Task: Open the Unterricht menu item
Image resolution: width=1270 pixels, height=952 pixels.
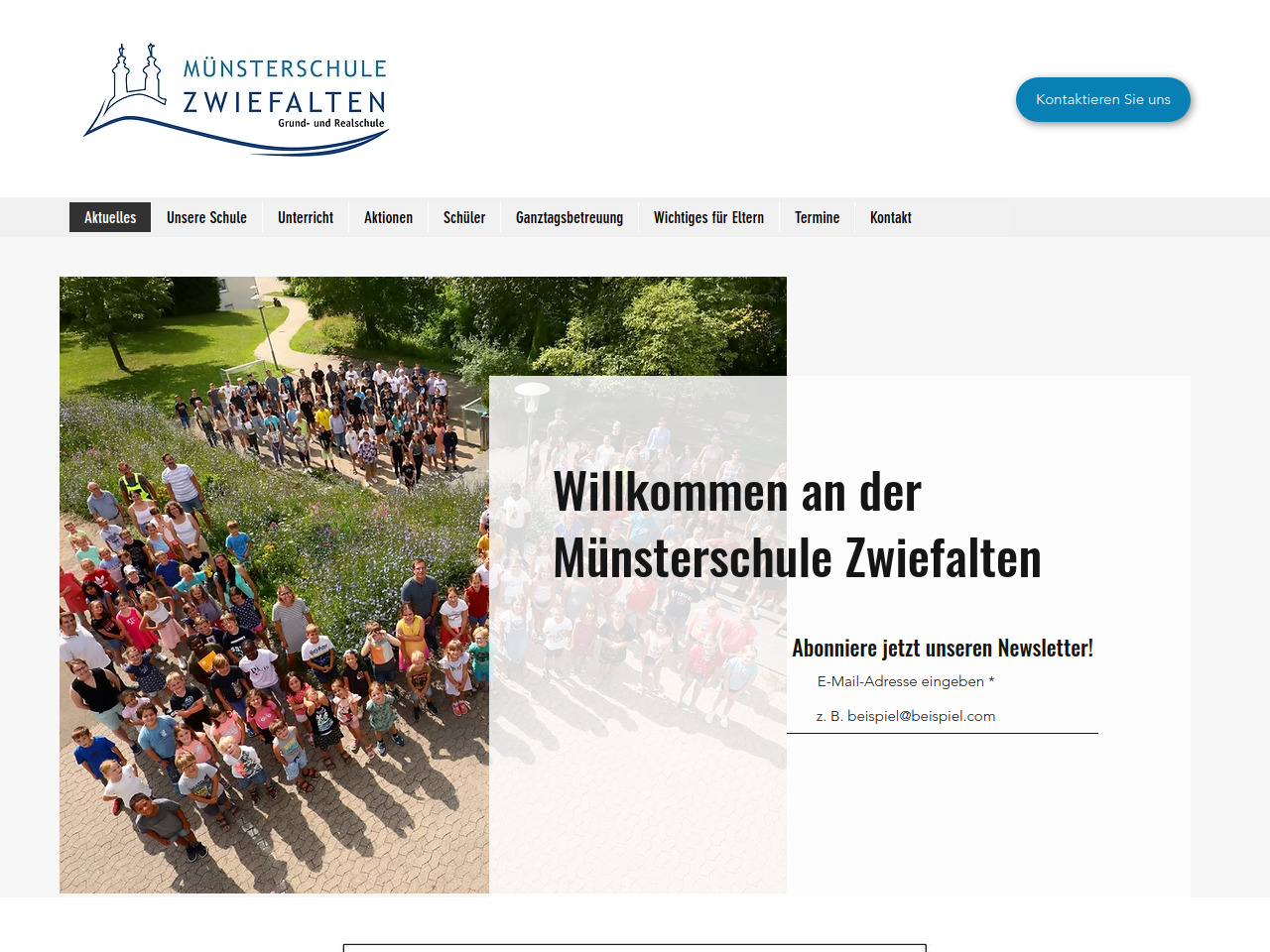Action: click(306, 217)
